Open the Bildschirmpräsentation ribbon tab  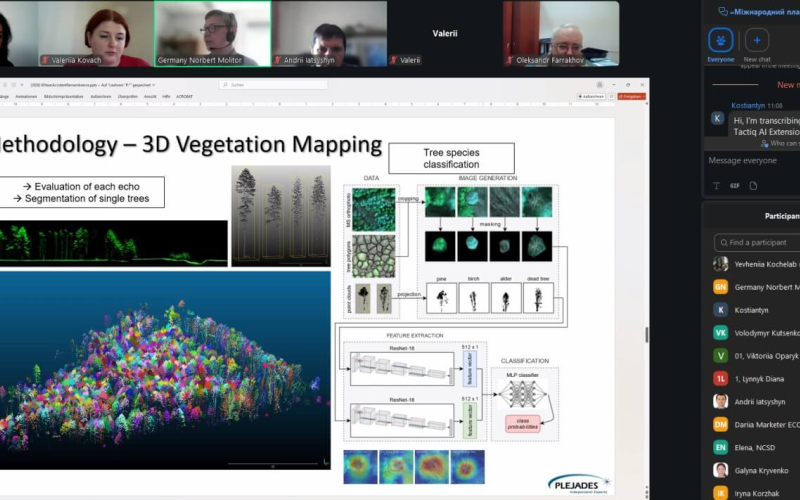pyautogui.click(x=64, y=96)
